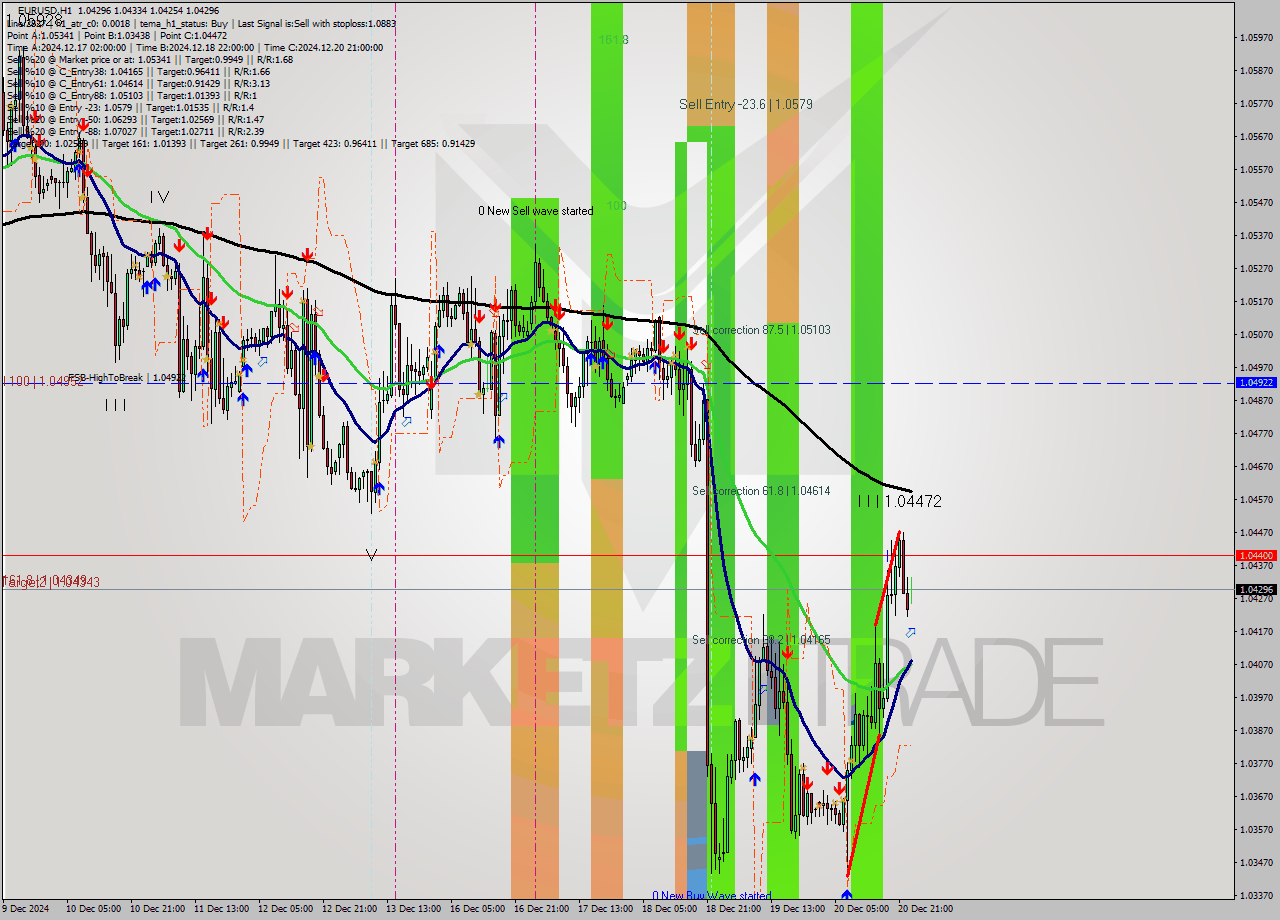Click the 'Point A:1.05341' info line
This screenshot has height=920, width=1280.
(x=39, y=35)
